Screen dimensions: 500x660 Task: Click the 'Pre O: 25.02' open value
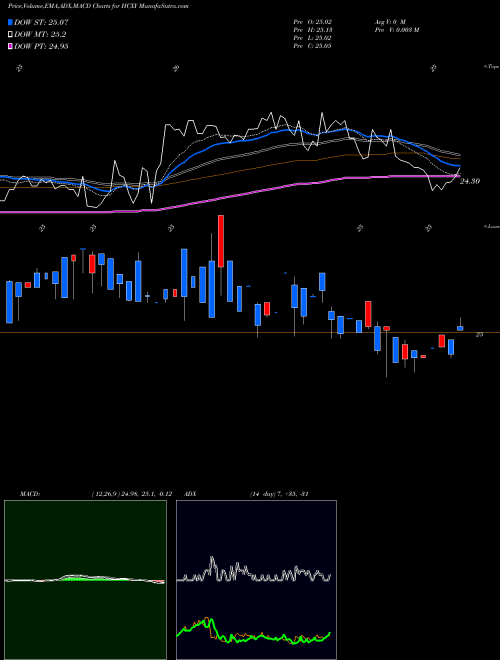[313, 21]
